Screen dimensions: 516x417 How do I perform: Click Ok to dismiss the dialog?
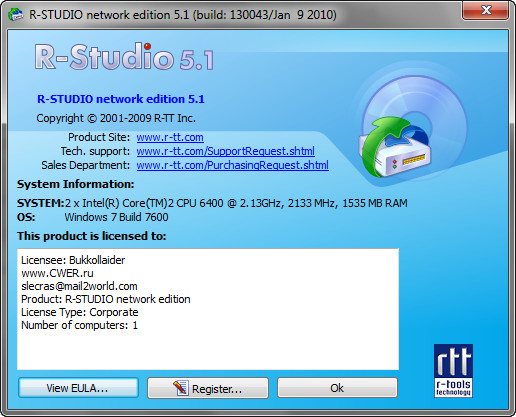click(x=337, y=388)
